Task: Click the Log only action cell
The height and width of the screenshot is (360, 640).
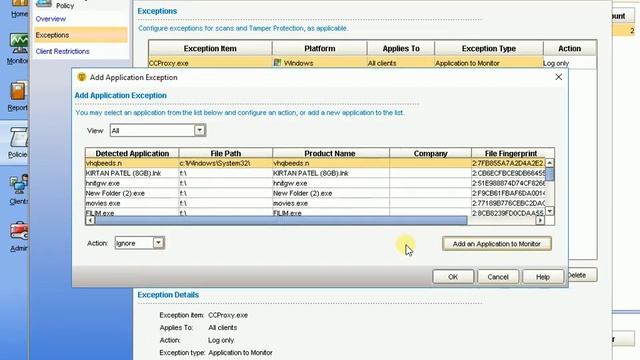Action: coord(569,63)
